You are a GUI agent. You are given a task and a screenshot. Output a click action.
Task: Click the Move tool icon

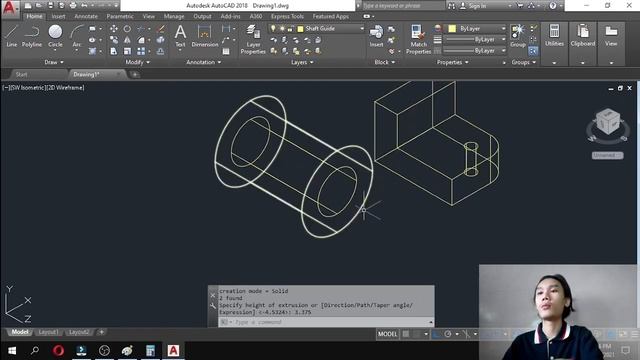point(114,29)
